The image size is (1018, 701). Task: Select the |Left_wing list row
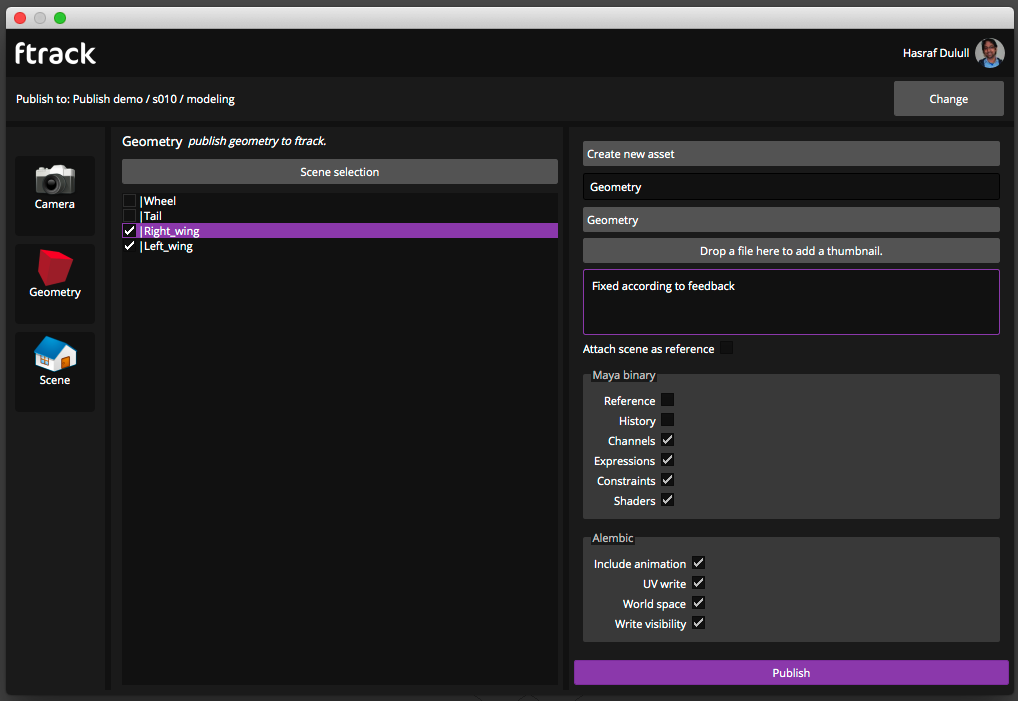(340, 246)
